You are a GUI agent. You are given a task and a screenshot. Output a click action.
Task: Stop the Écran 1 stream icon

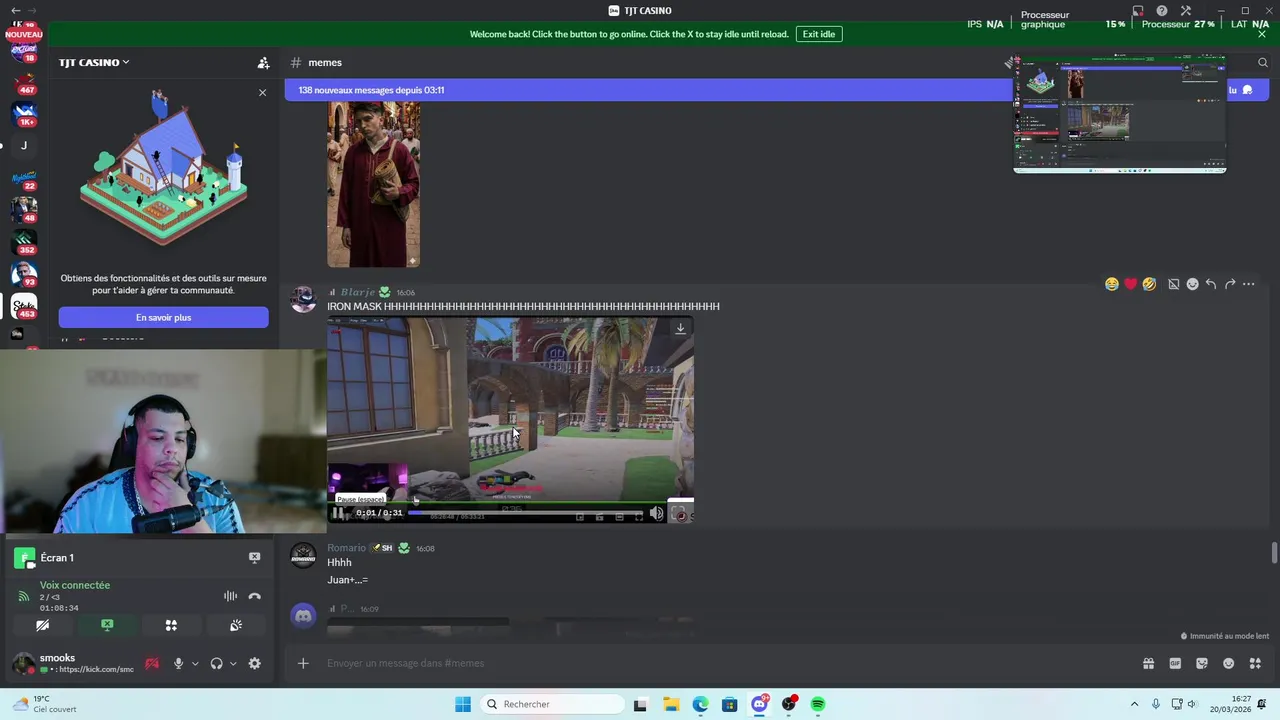pyautogui.click(x=254, y=557)
